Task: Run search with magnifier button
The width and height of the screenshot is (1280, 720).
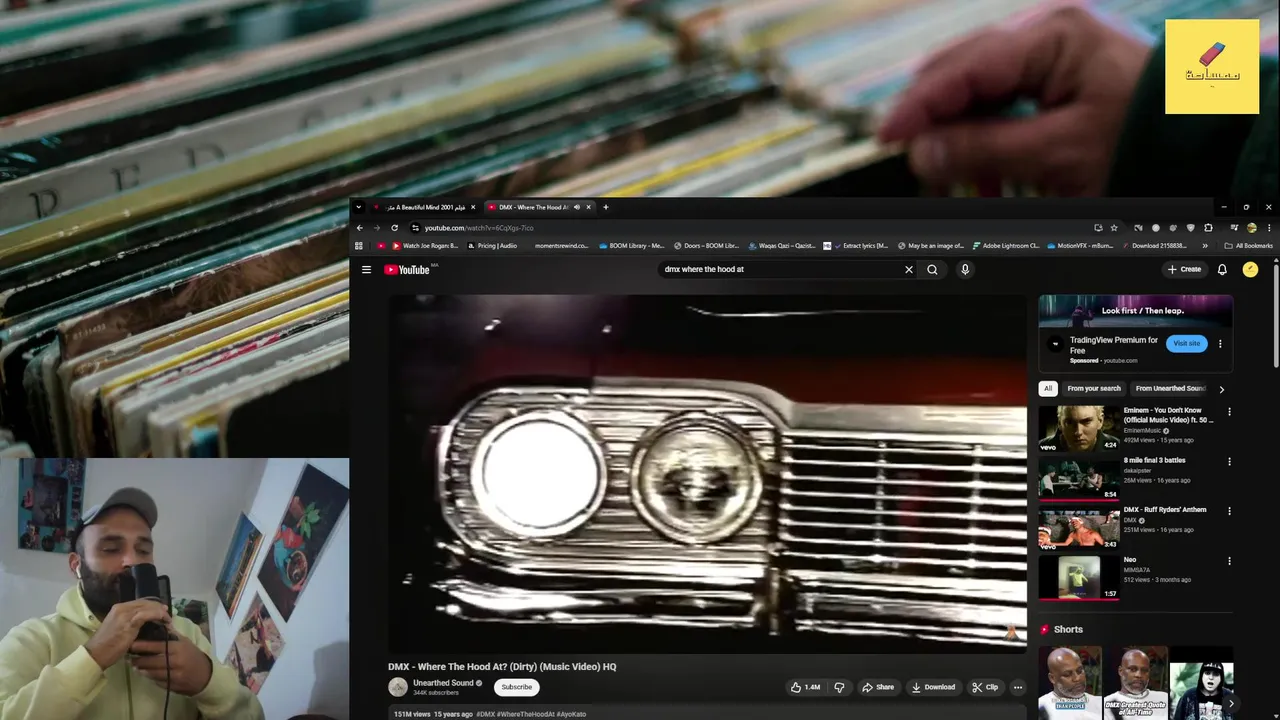Action: (x=932, y=269)
